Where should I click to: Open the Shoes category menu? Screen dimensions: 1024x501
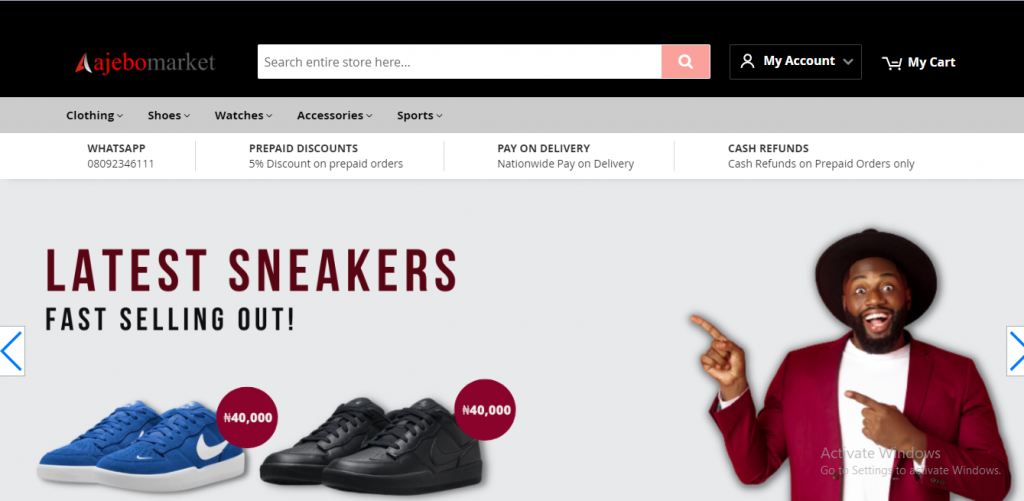click(168, 115)
